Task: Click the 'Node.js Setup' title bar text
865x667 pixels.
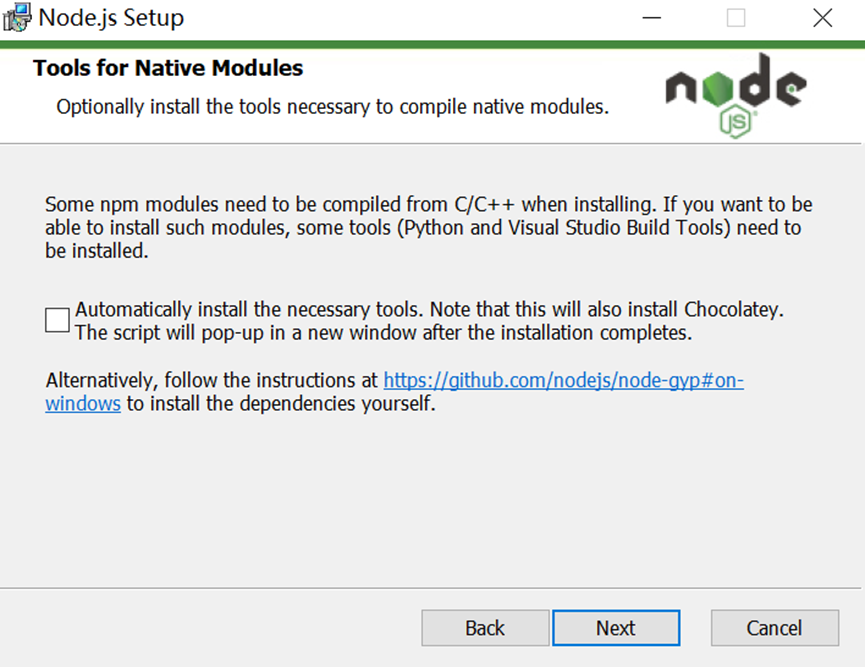Action: tap(111, 18)
